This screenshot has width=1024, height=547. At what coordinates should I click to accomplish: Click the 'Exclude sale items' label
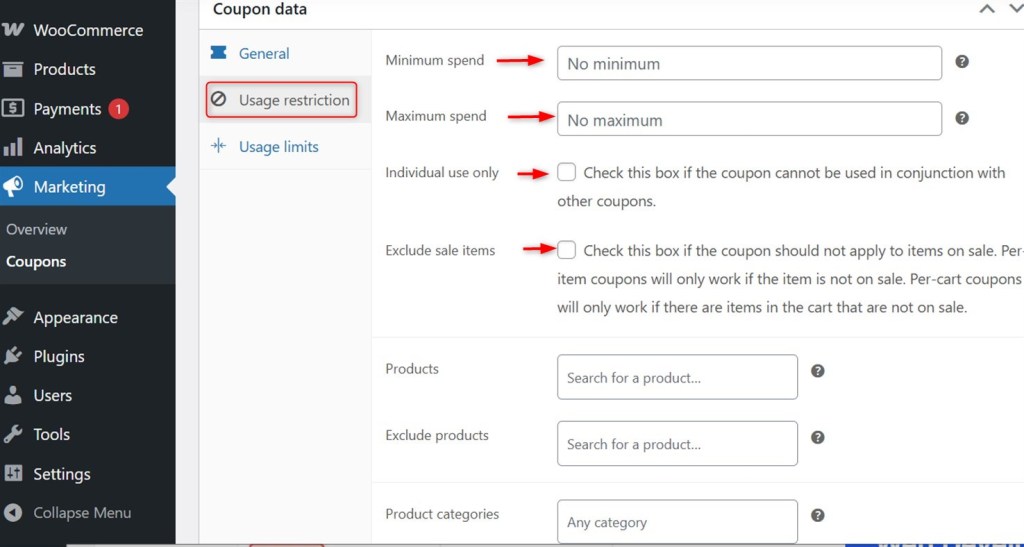coord(440,251)
